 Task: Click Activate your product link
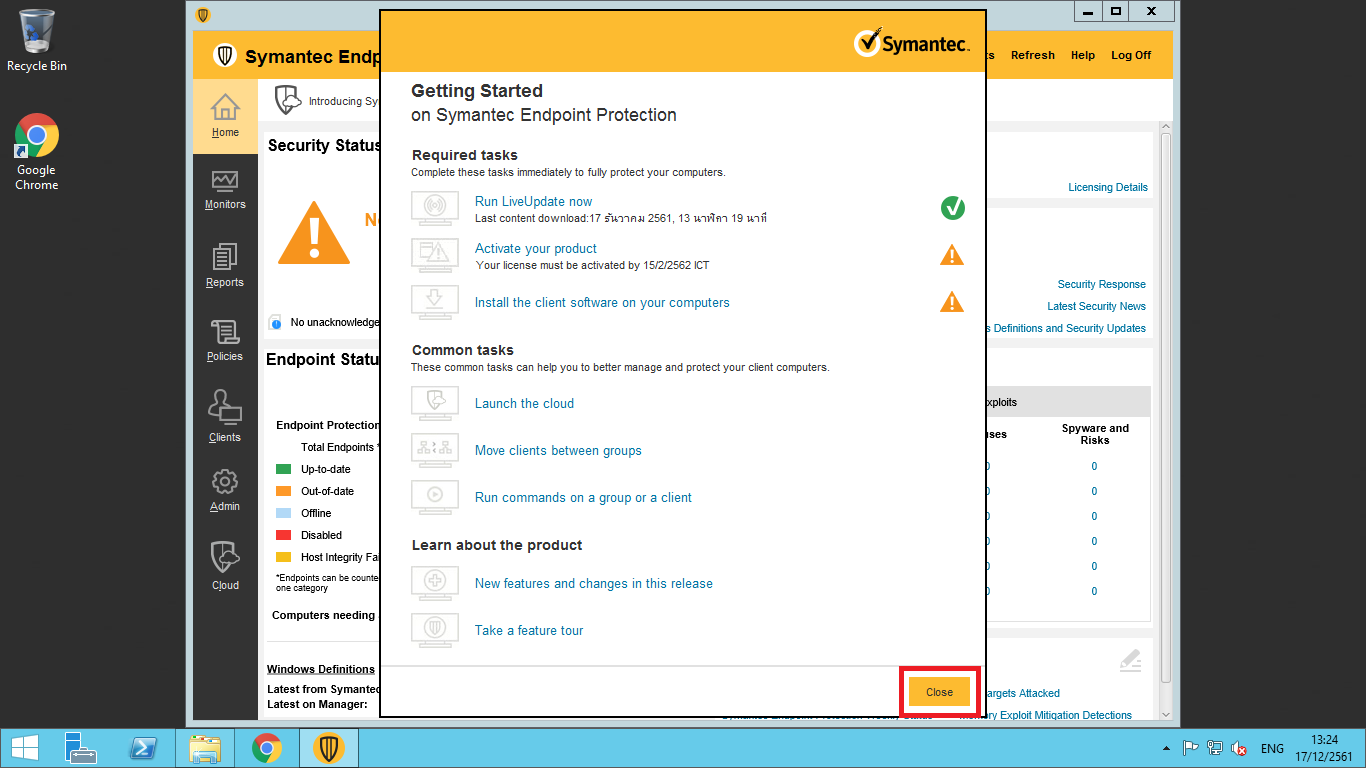(535, 248)
